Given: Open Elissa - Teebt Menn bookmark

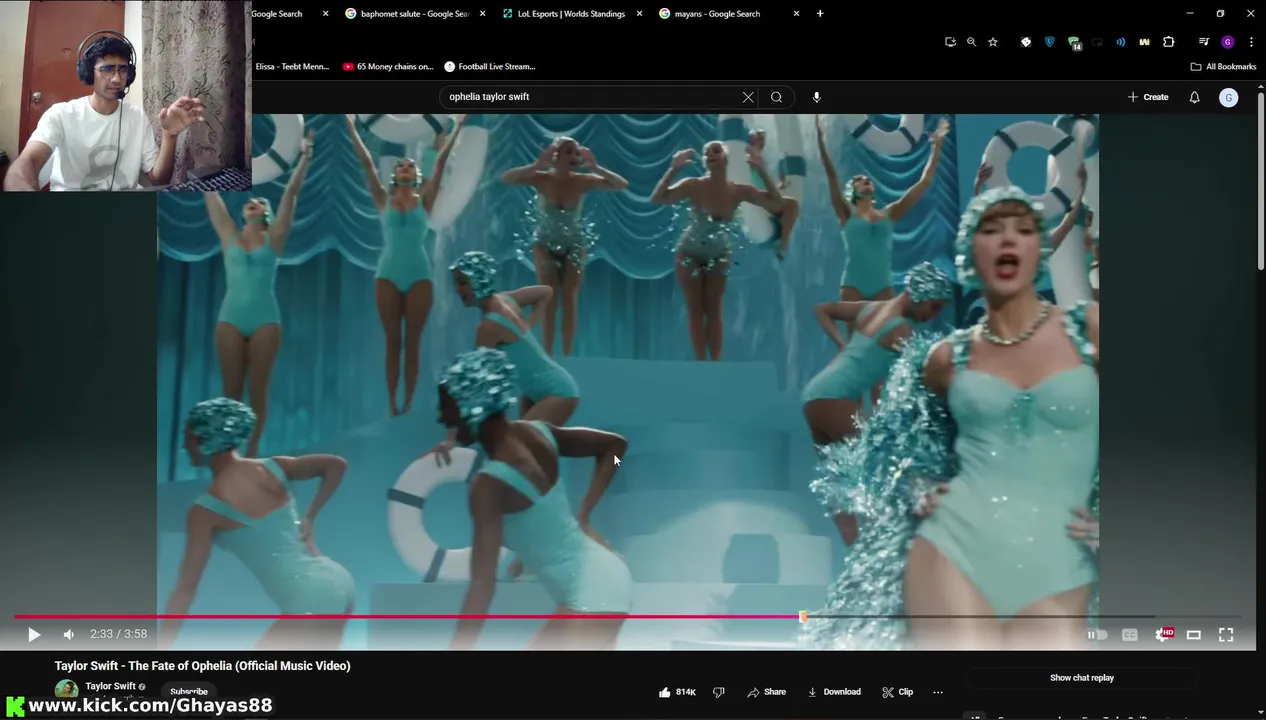Looking at the screenshot, I should [291, 67].
